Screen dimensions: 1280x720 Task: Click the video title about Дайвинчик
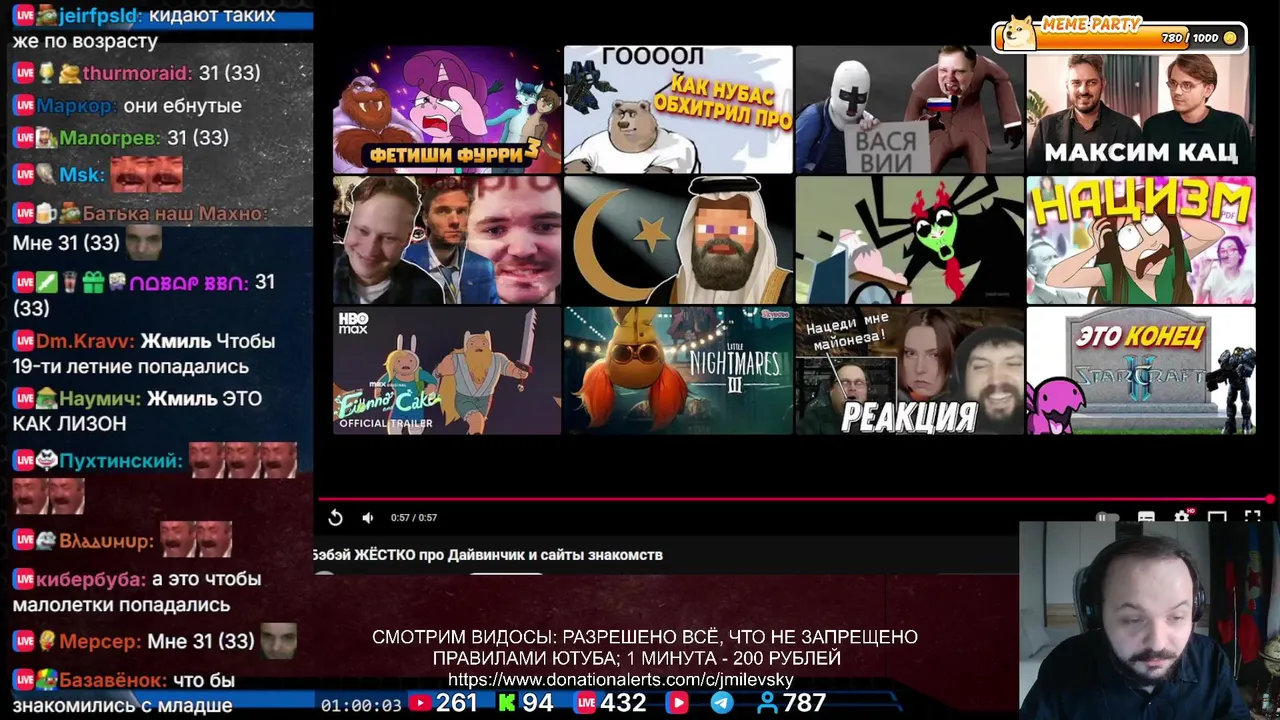487,555
